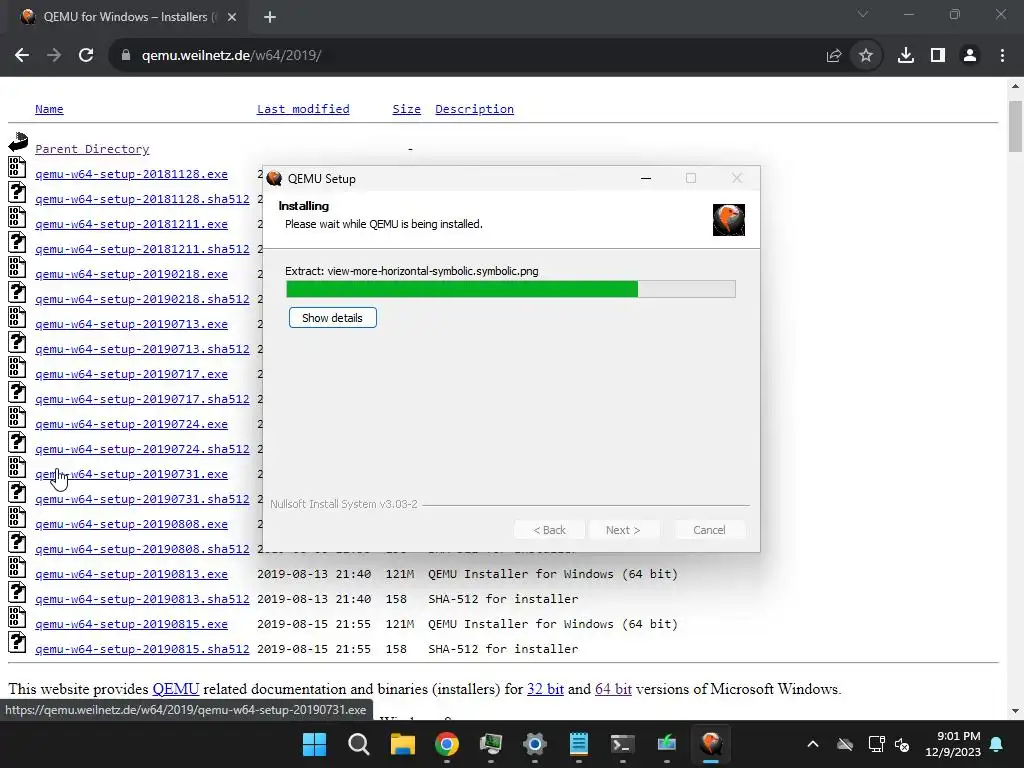Image resolution: width=1024 pixels, height=768 pixels.
Task: Share this page via the share icon
Action: coord(833,56)
